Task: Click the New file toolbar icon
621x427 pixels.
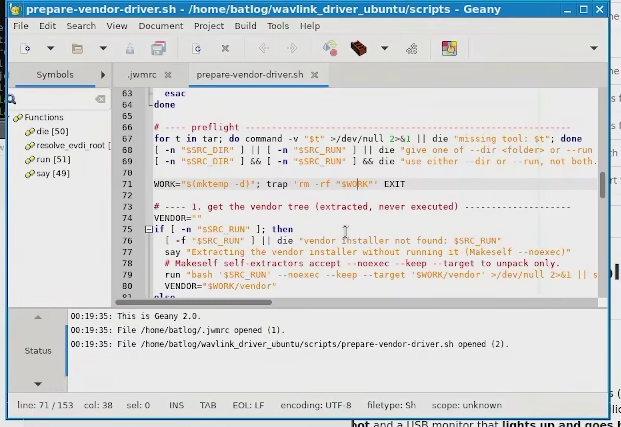Action: pos(25,48)
